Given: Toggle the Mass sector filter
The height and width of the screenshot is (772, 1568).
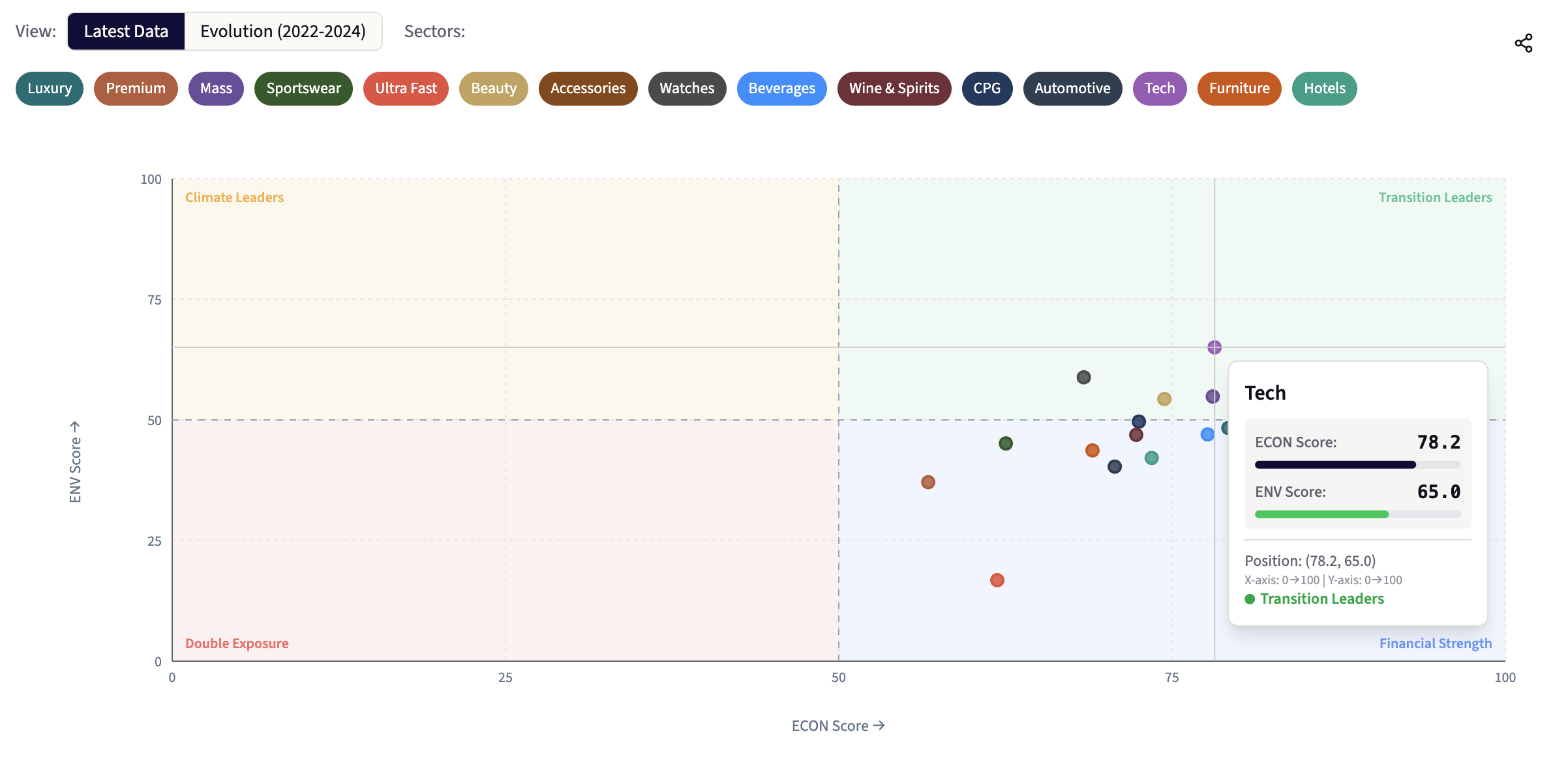Looking at the screenshot, I should coord(216,88).
